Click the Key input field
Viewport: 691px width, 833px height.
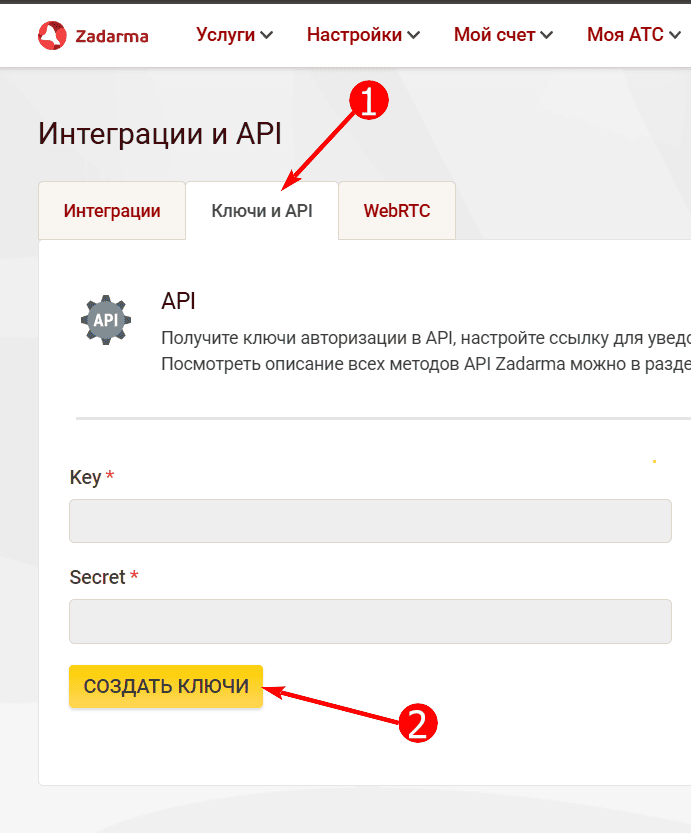370,521
